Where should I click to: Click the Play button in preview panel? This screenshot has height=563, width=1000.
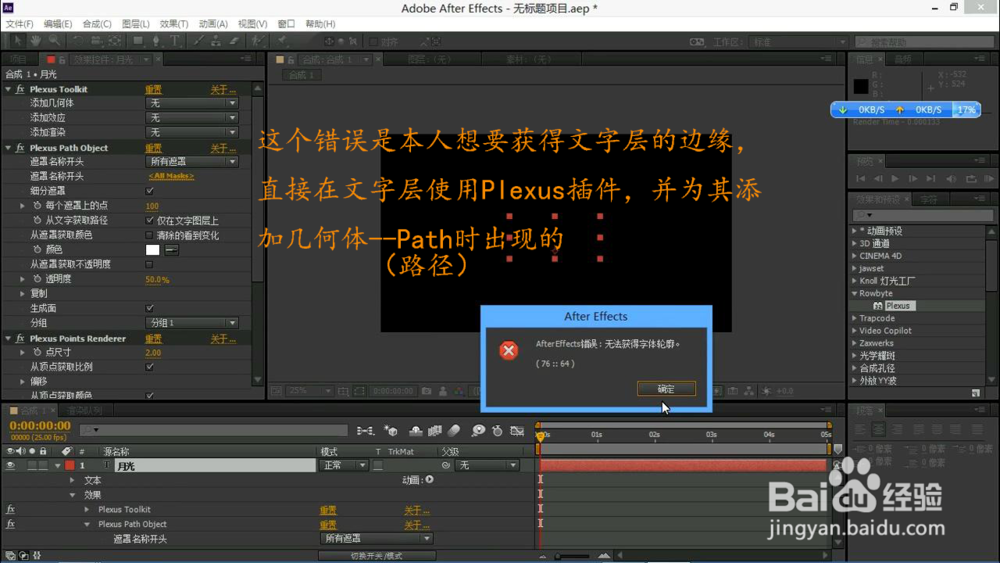895,179
